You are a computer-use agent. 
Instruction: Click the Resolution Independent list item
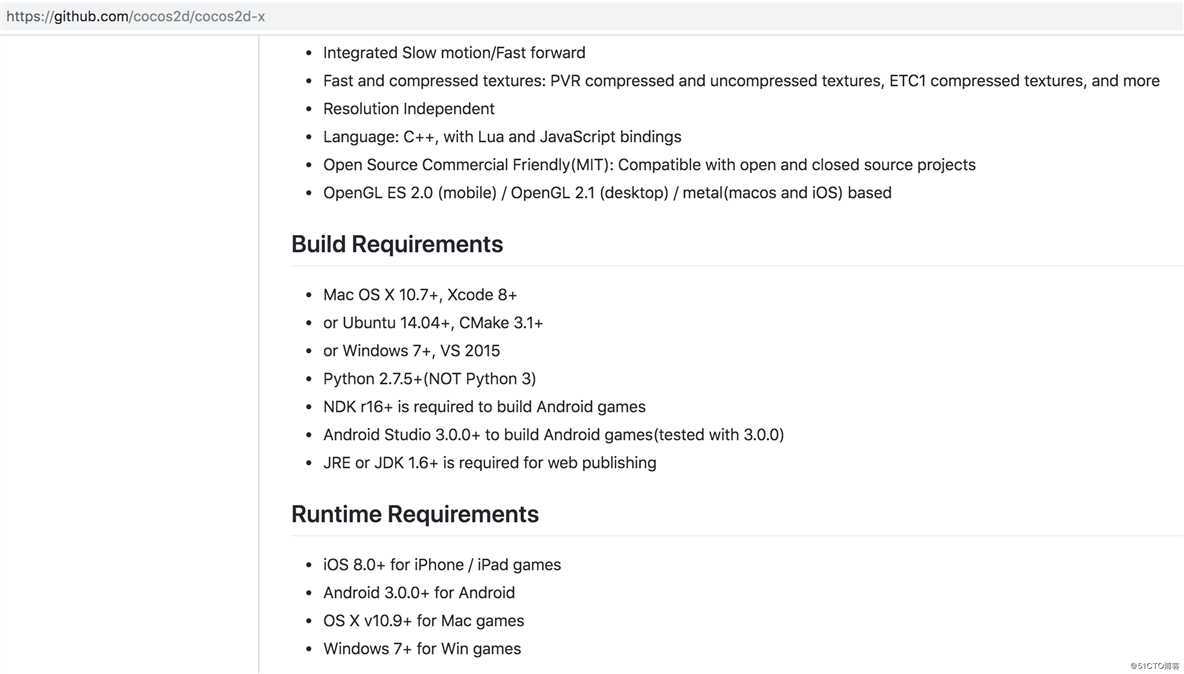pyautogui.click(x=409, y=109)
